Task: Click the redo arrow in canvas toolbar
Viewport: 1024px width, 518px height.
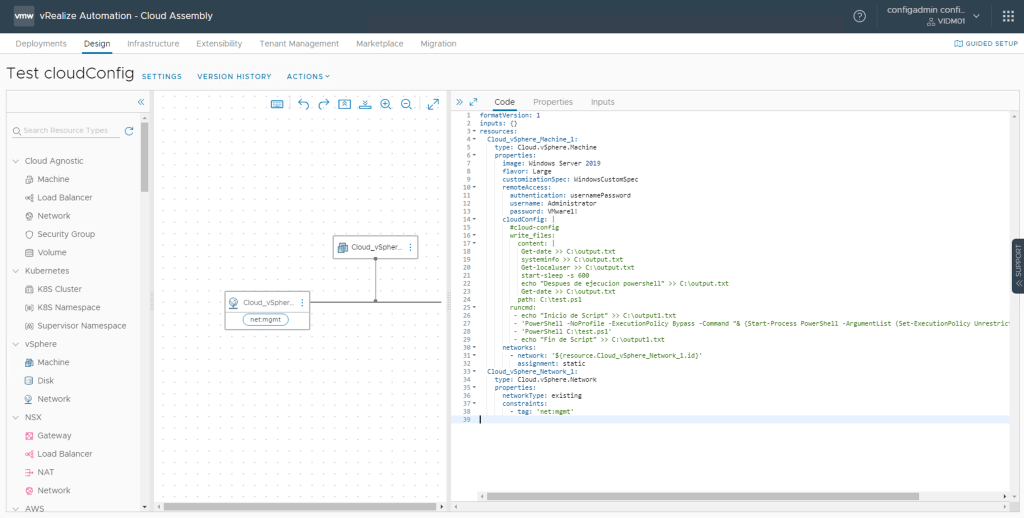Action: click(324, 104)
